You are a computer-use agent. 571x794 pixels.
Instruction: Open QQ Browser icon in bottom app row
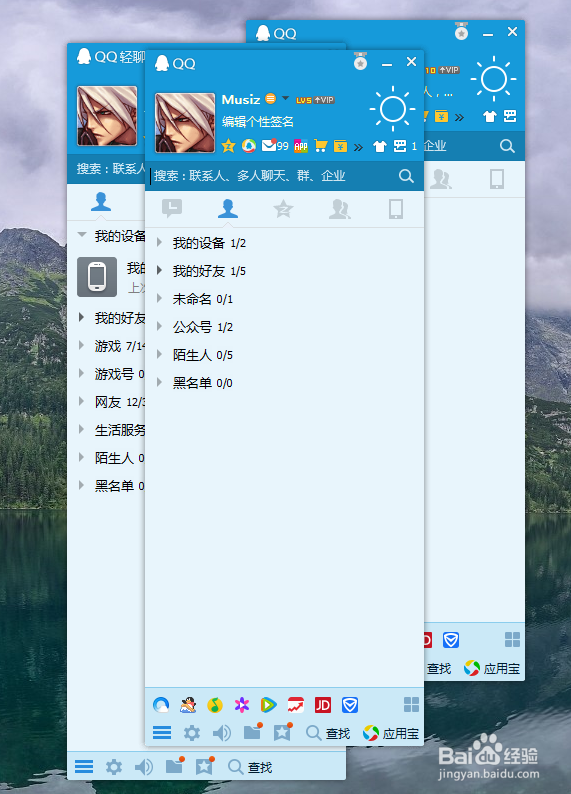161,704
